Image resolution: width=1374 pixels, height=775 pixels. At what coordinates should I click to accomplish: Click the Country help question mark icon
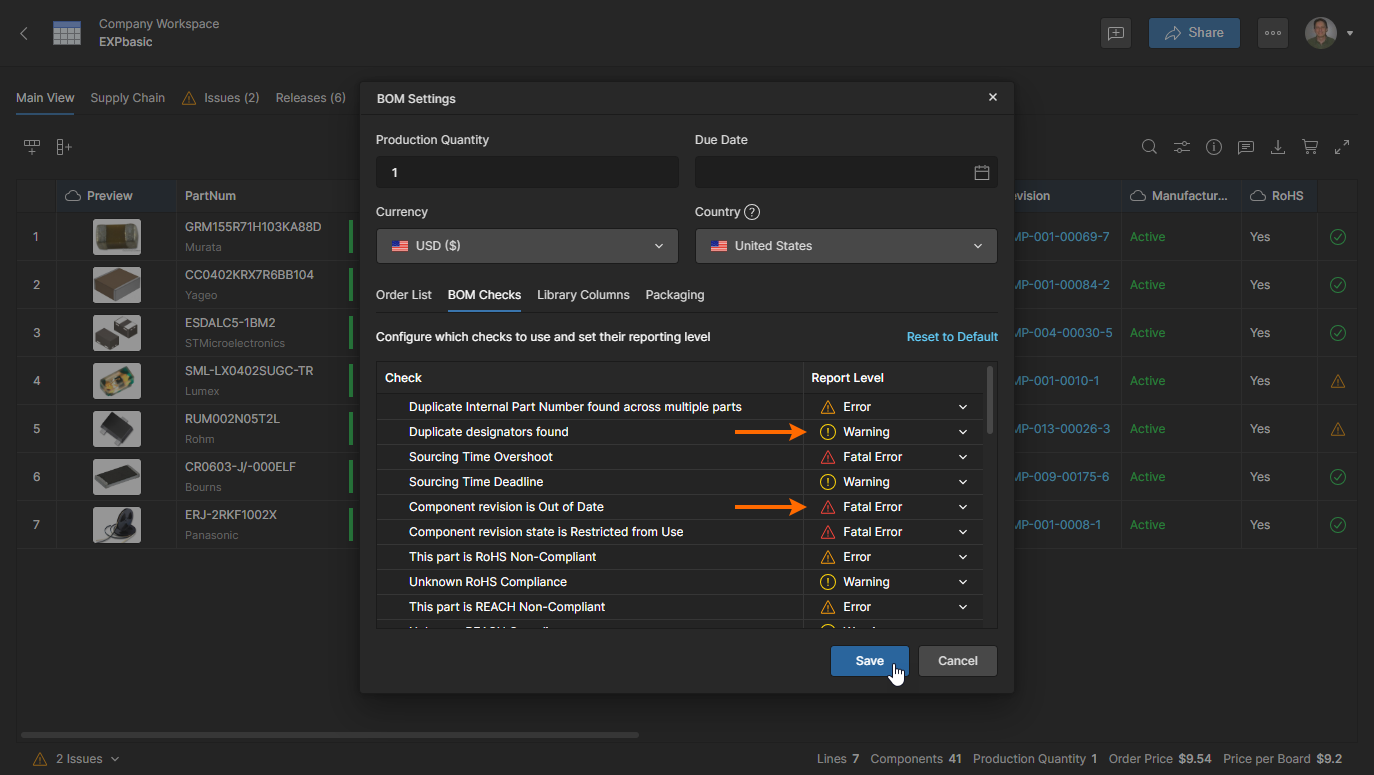[752, 212]
